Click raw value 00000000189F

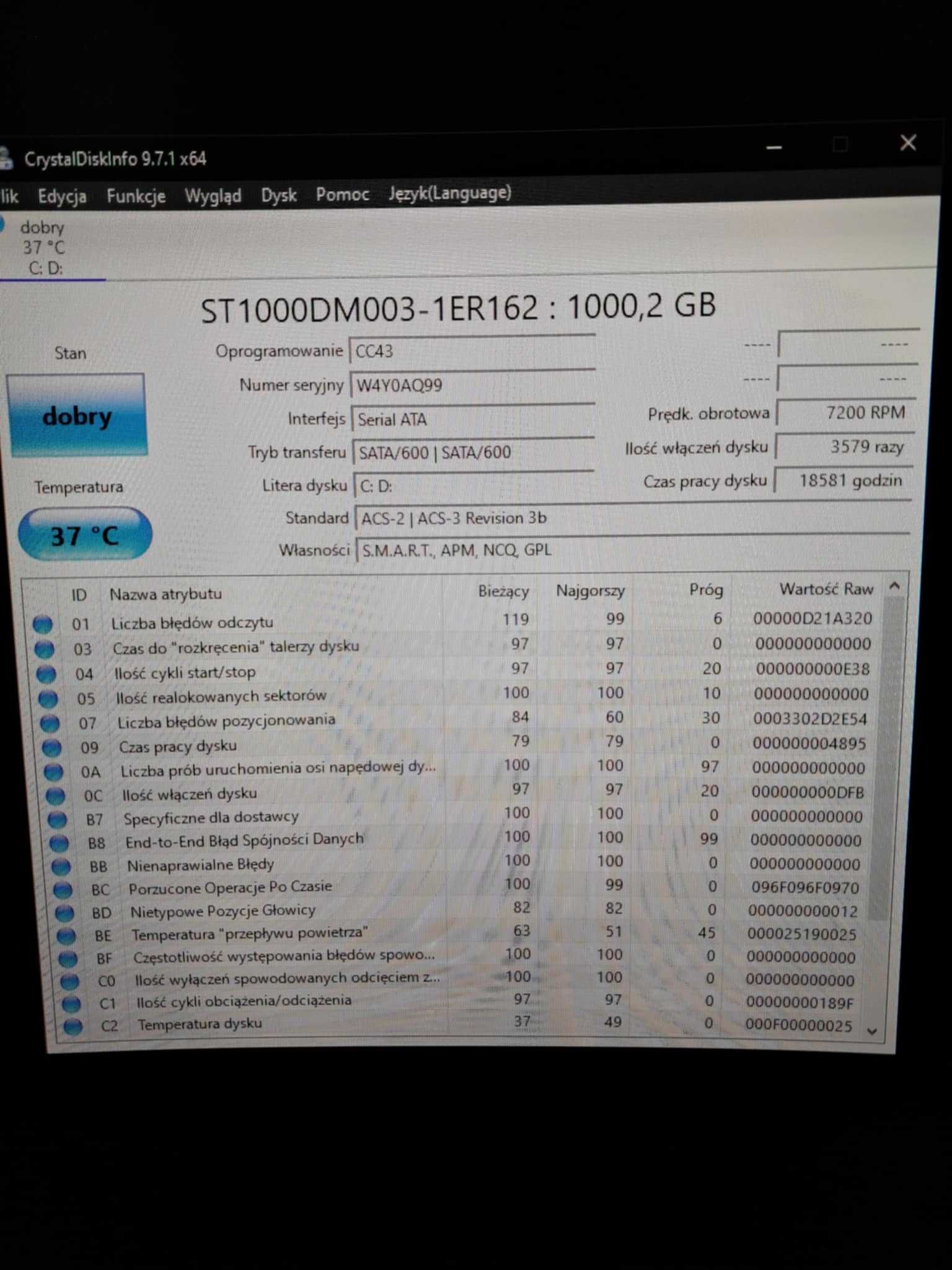point(800,1002)
